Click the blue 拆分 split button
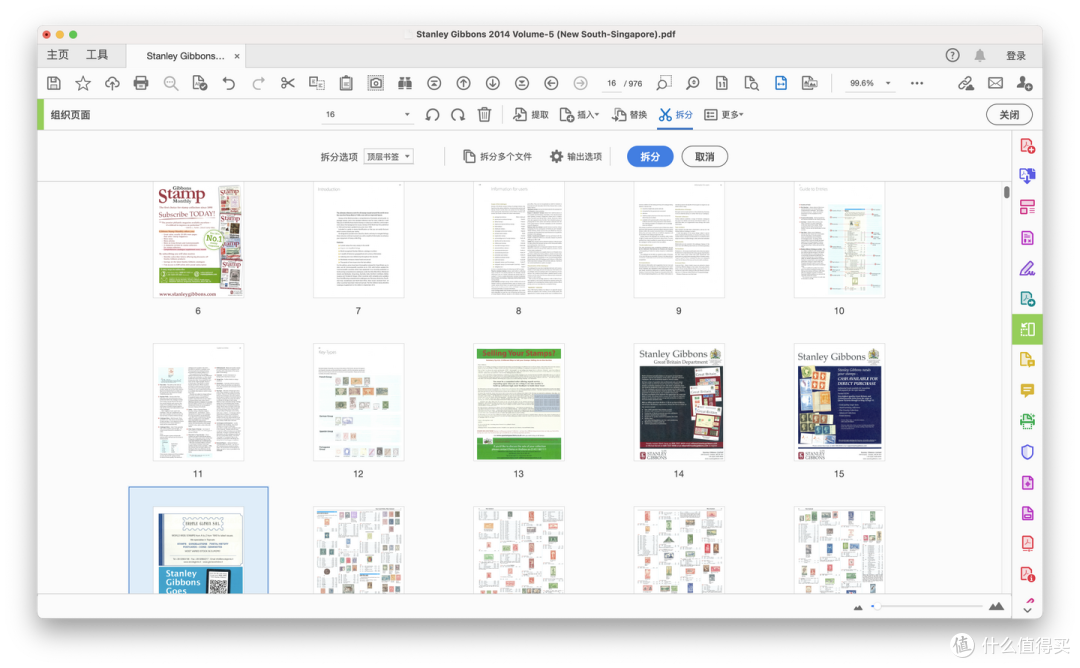The image size is (1080, 668). pyautogui.click(x=650, y=157)
